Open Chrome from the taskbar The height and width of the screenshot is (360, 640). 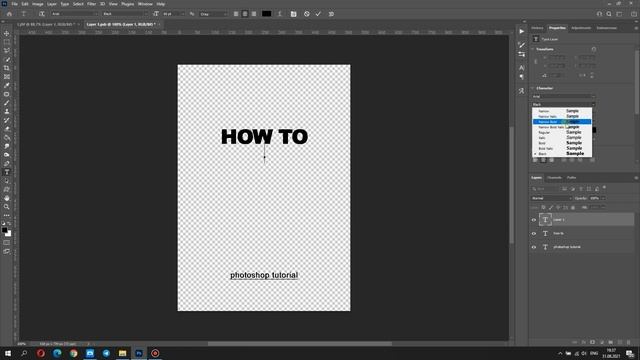[x=73, y=353]
